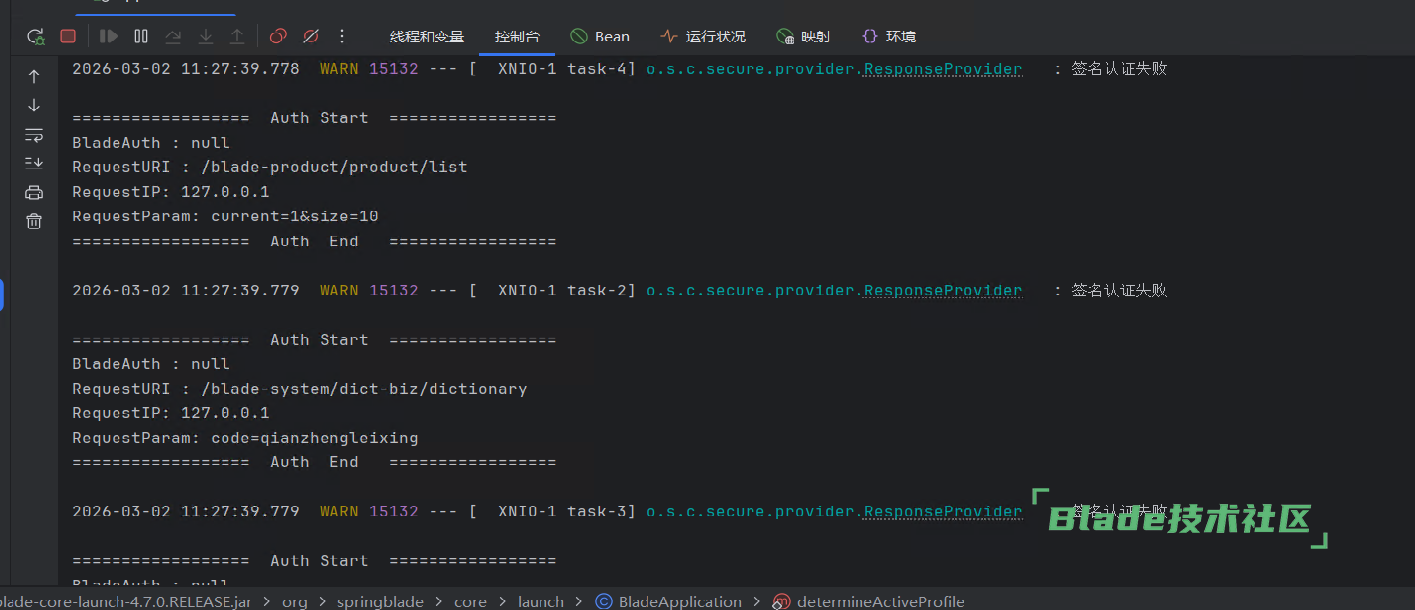Toggle Mute Breakpoints

[310, 36]
